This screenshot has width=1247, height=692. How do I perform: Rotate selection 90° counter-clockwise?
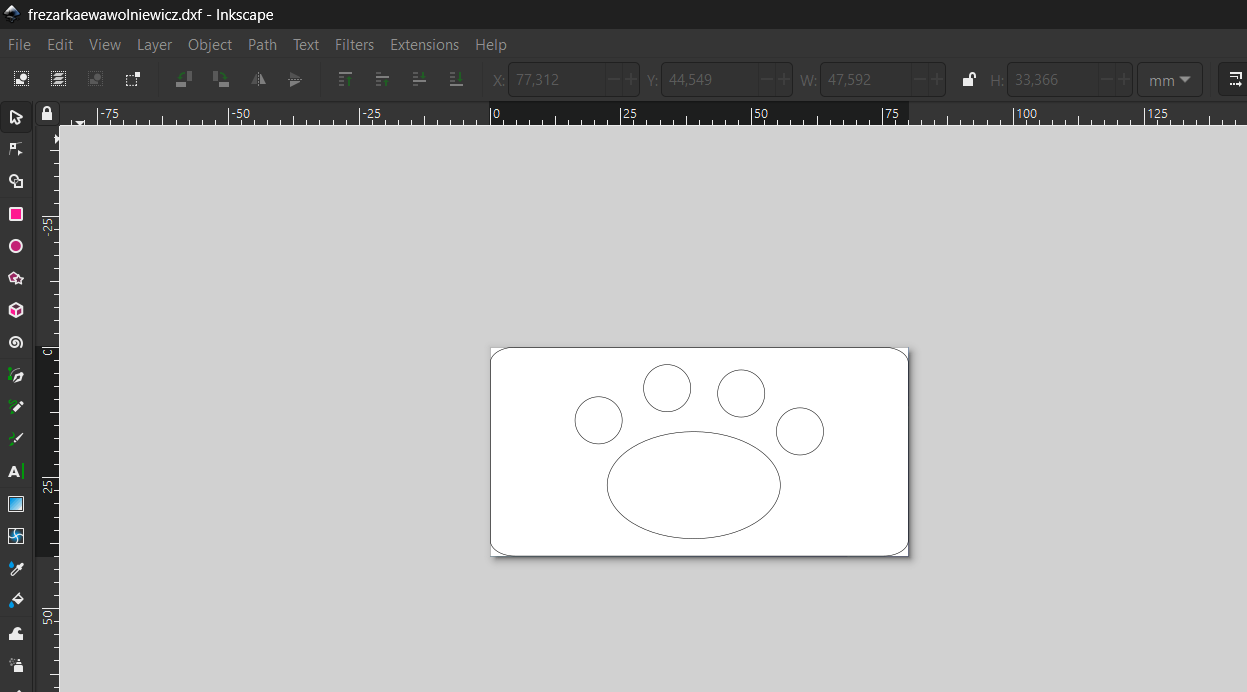(184, 79)
